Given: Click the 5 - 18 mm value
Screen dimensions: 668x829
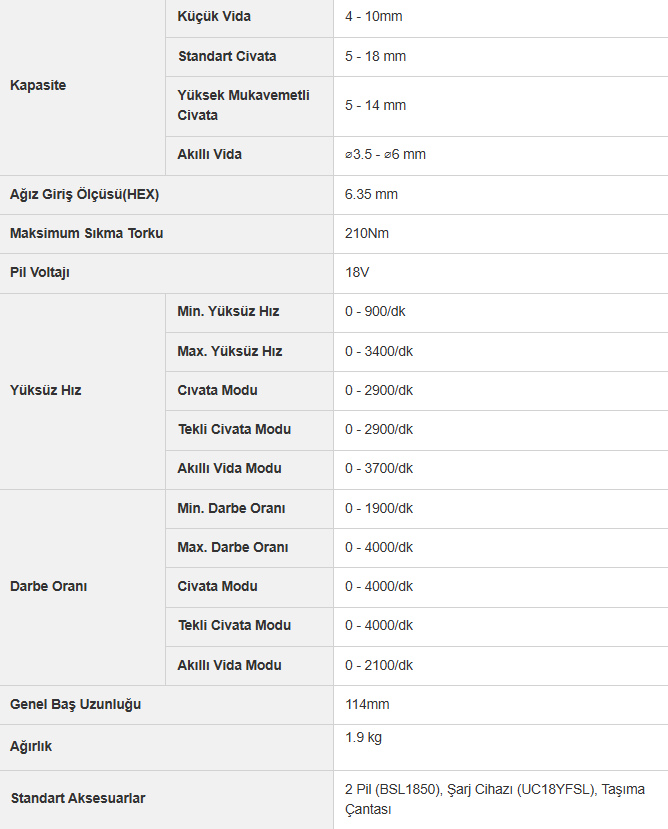Looking at the screenshot, I should pyautogui.click(x=376, y=56).
